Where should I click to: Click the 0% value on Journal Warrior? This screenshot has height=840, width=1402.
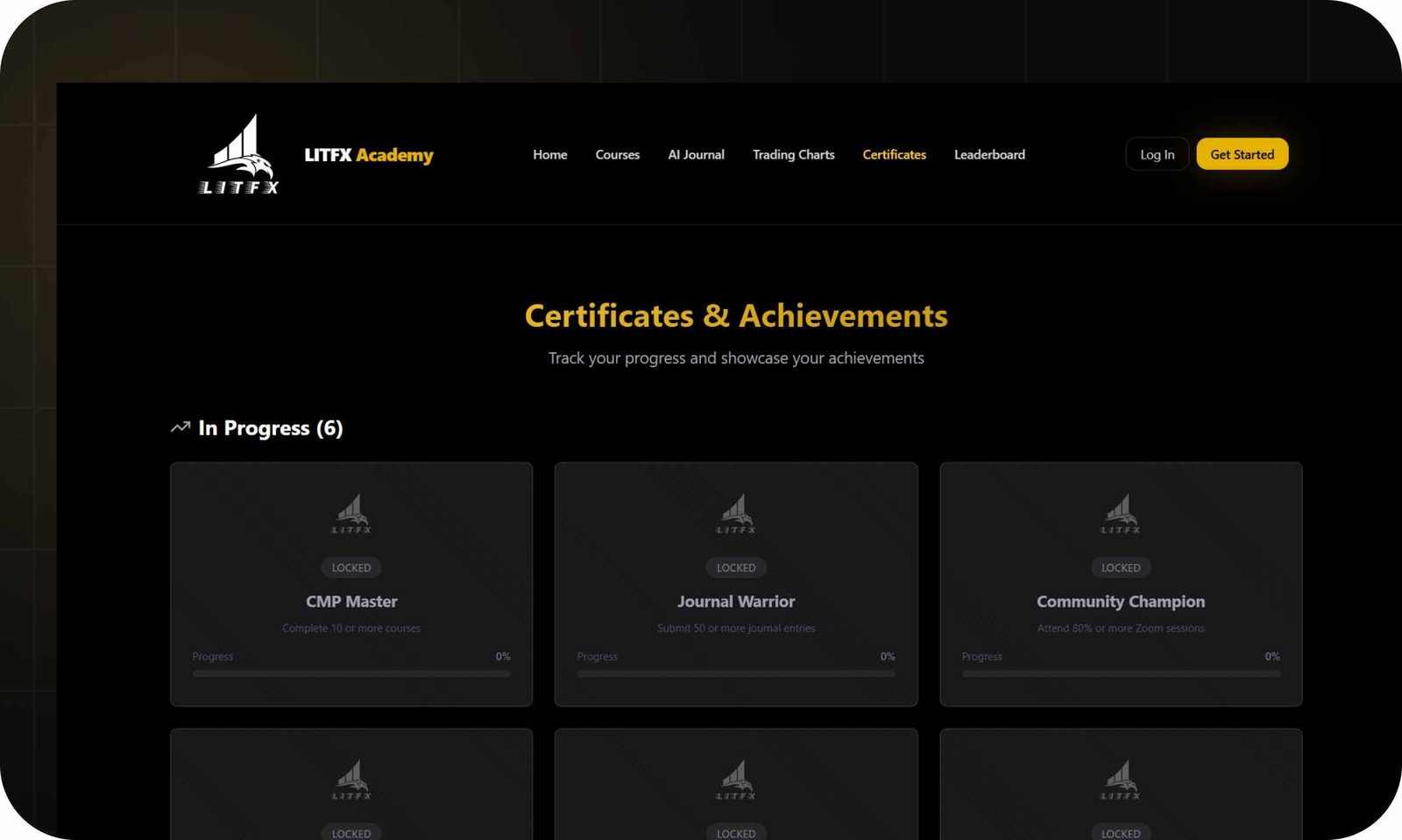point(888,656)
